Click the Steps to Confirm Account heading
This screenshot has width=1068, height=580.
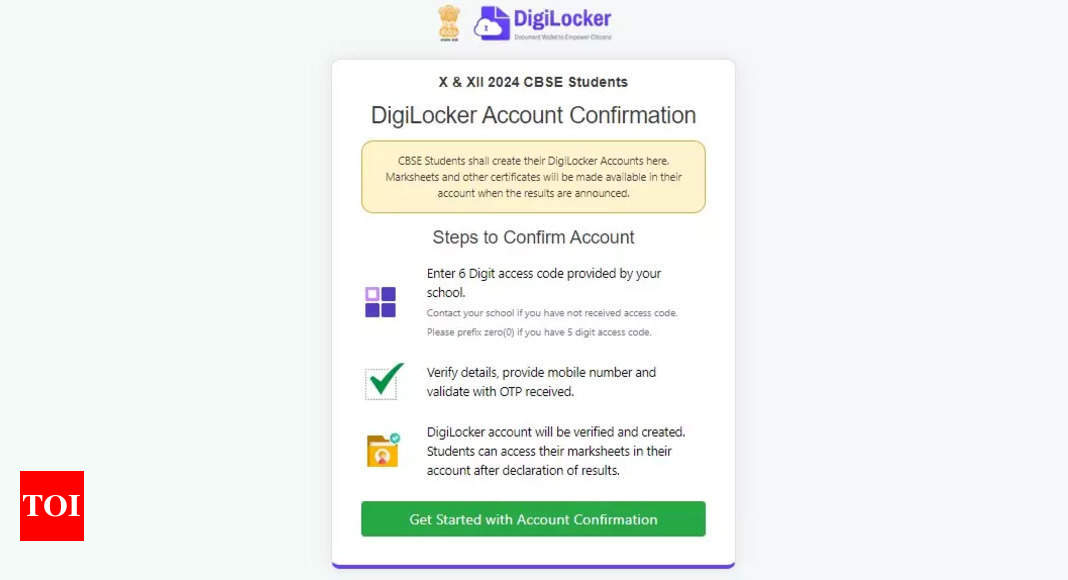point(533,238)
